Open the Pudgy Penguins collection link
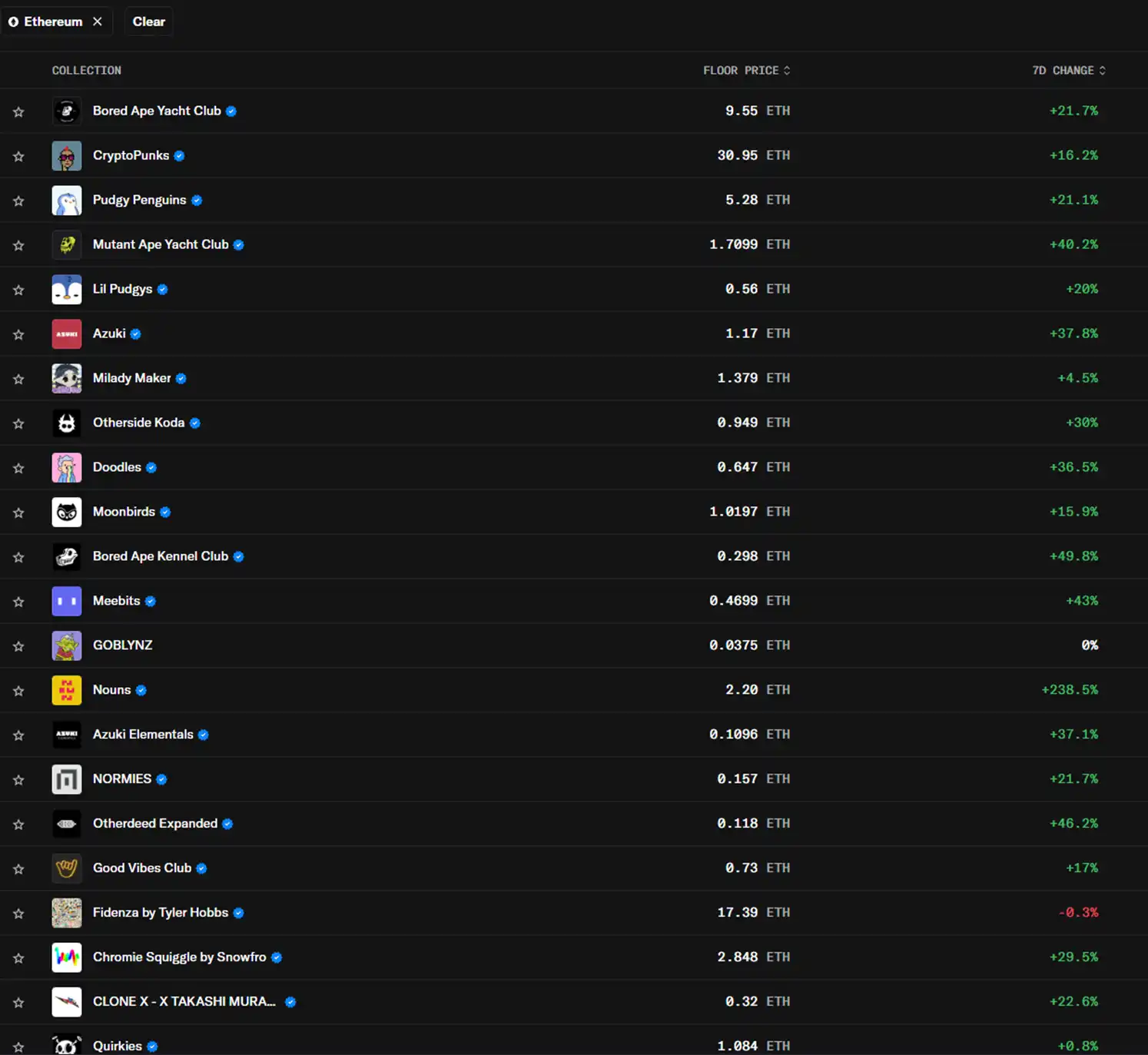The image size is (1148, 1055). tap(139, 200)
